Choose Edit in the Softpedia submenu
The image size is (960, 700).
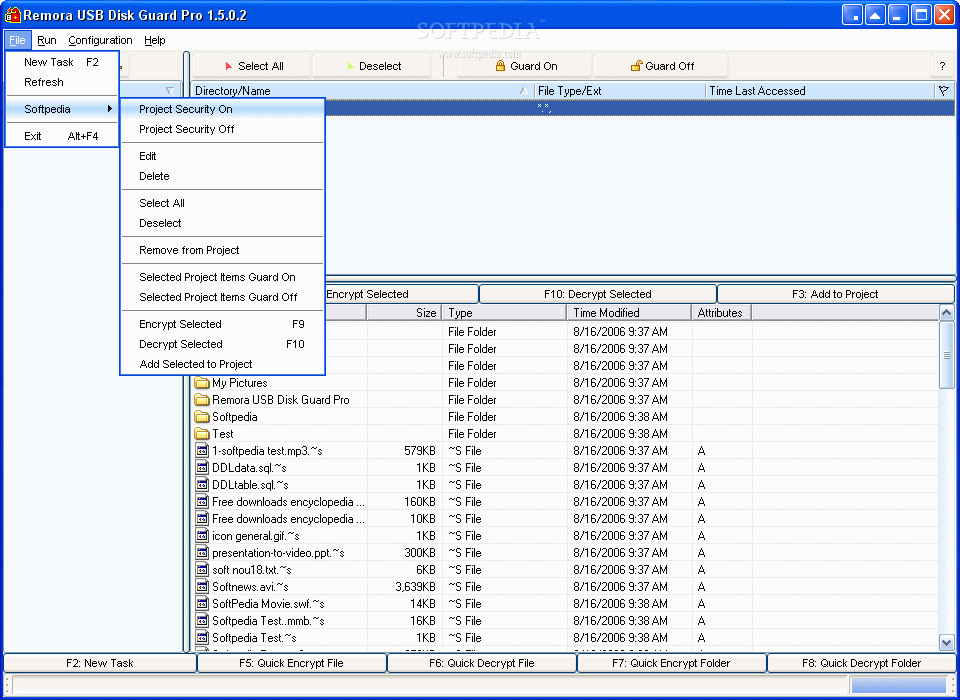click(222, 156)
